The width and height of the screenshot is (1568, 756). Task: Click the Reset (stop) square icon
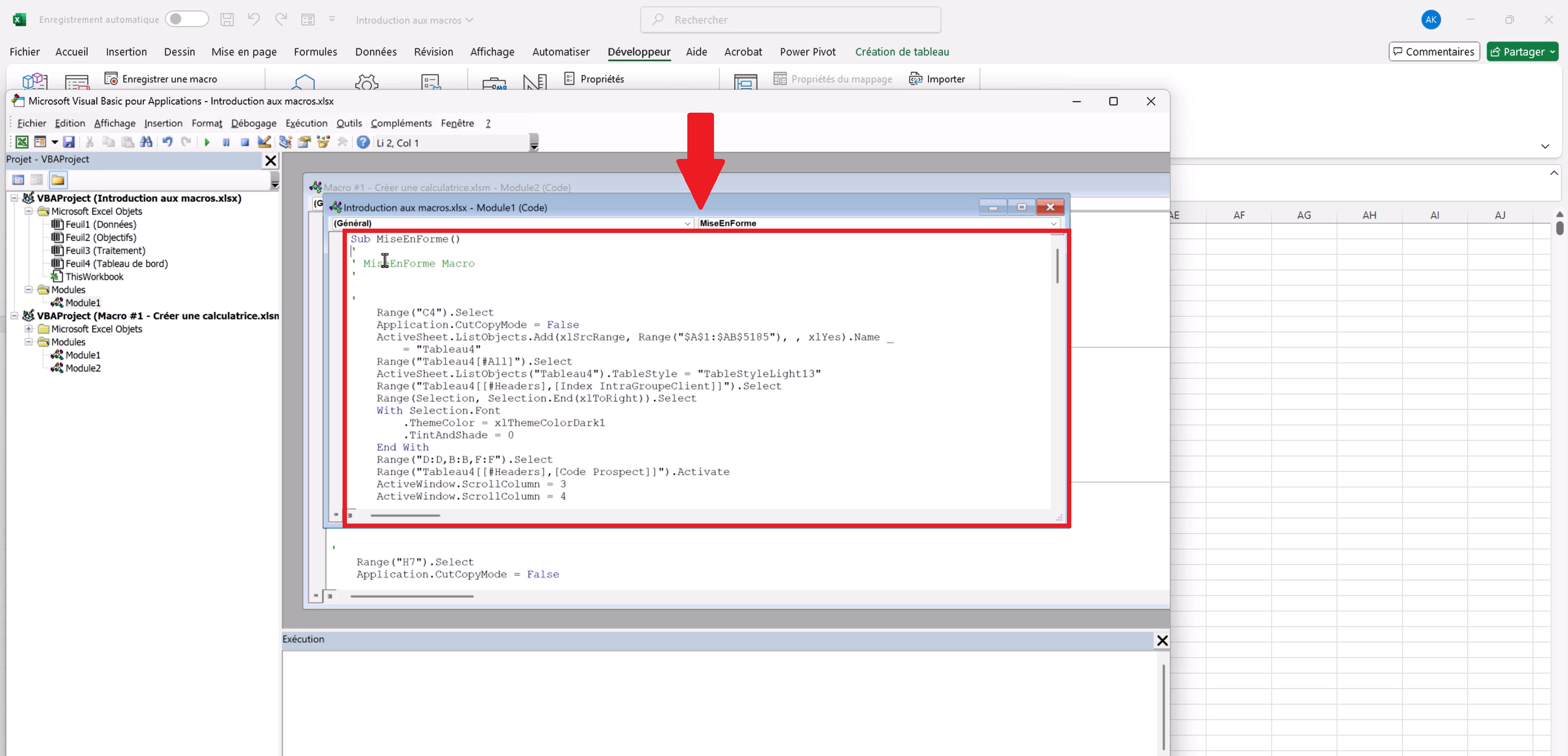245,142
